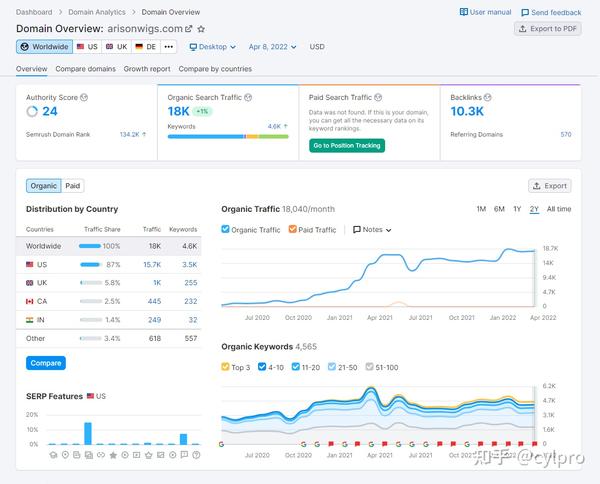Viewport: 600px width, 484px height.
Task: Click info icon next to Organic Search Traffic
Action: click(x=248, y=97)
